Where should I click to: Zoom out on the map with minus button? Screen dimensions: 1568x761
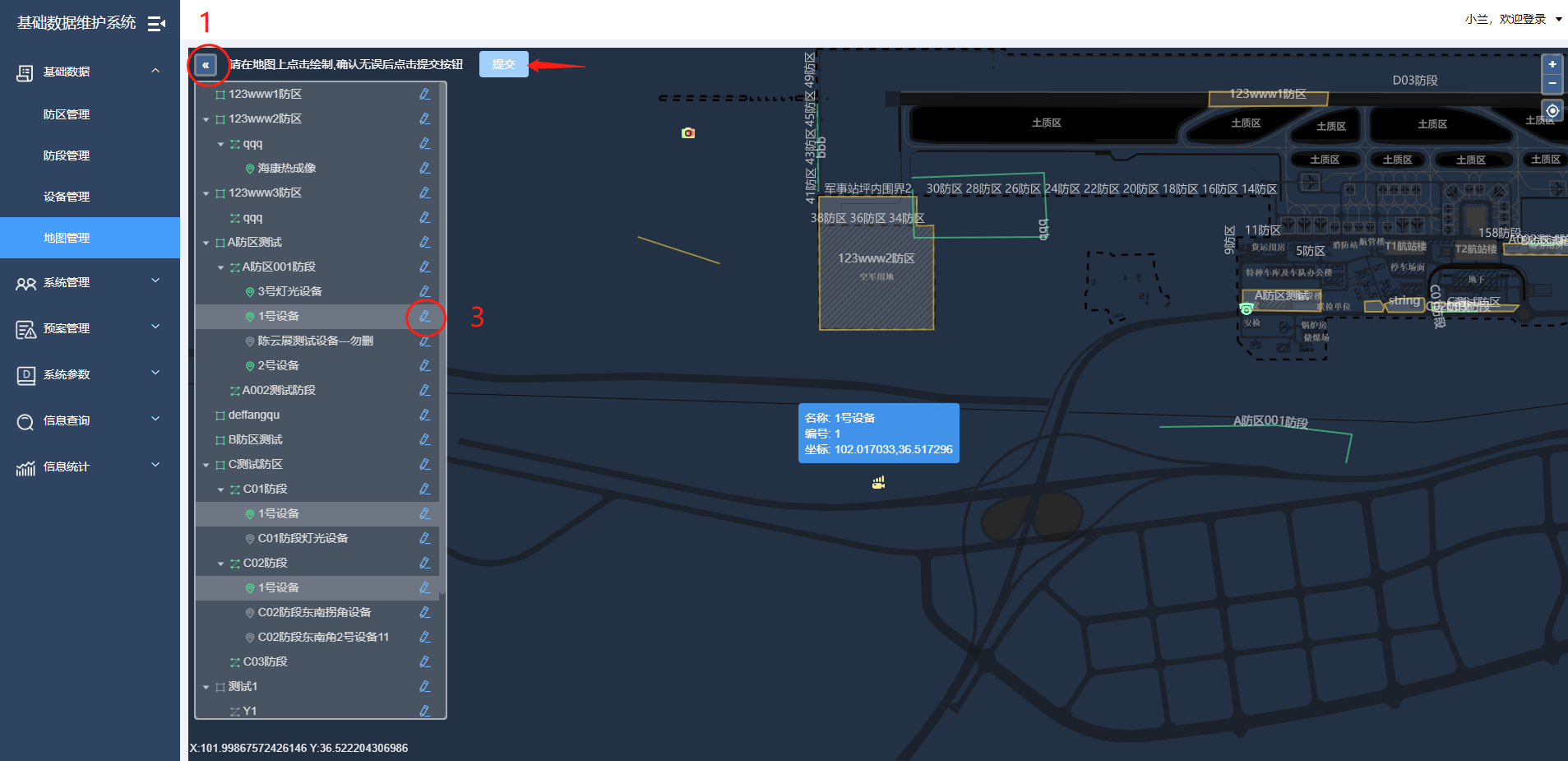pyautogui.click(x=1552, y=83)
